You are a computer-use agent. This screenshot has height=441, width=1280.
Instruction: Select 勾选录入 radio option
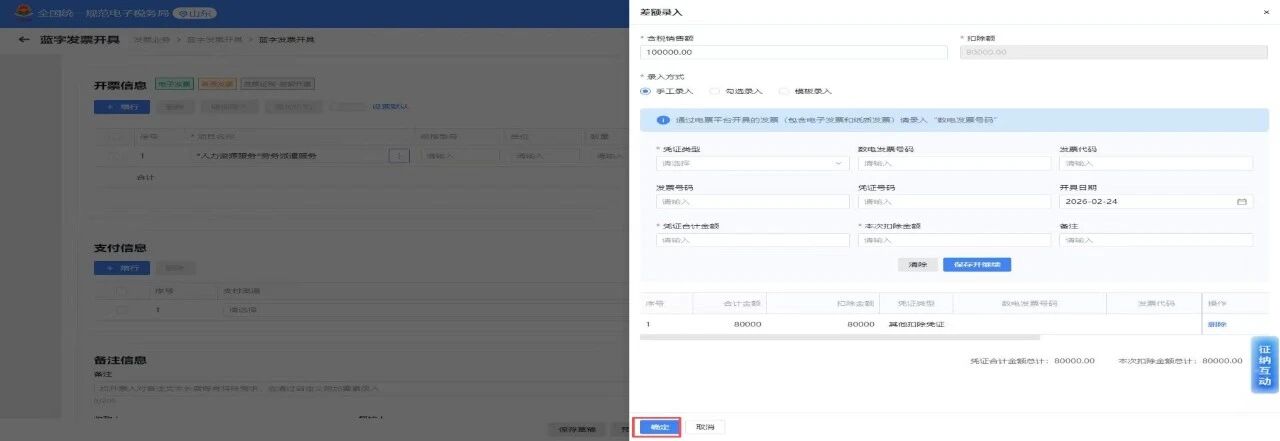pyautogui.click(x=715, y=91)
